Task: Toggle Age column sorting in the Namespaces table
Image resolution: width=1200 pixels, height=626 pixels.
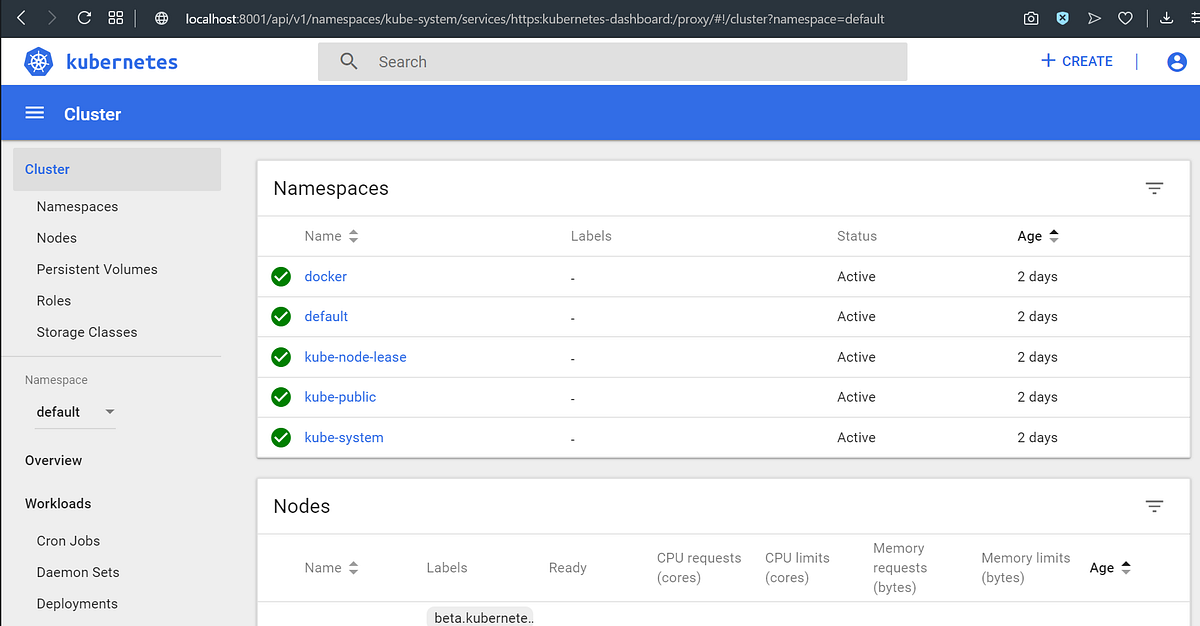Action: point(1053,236)
